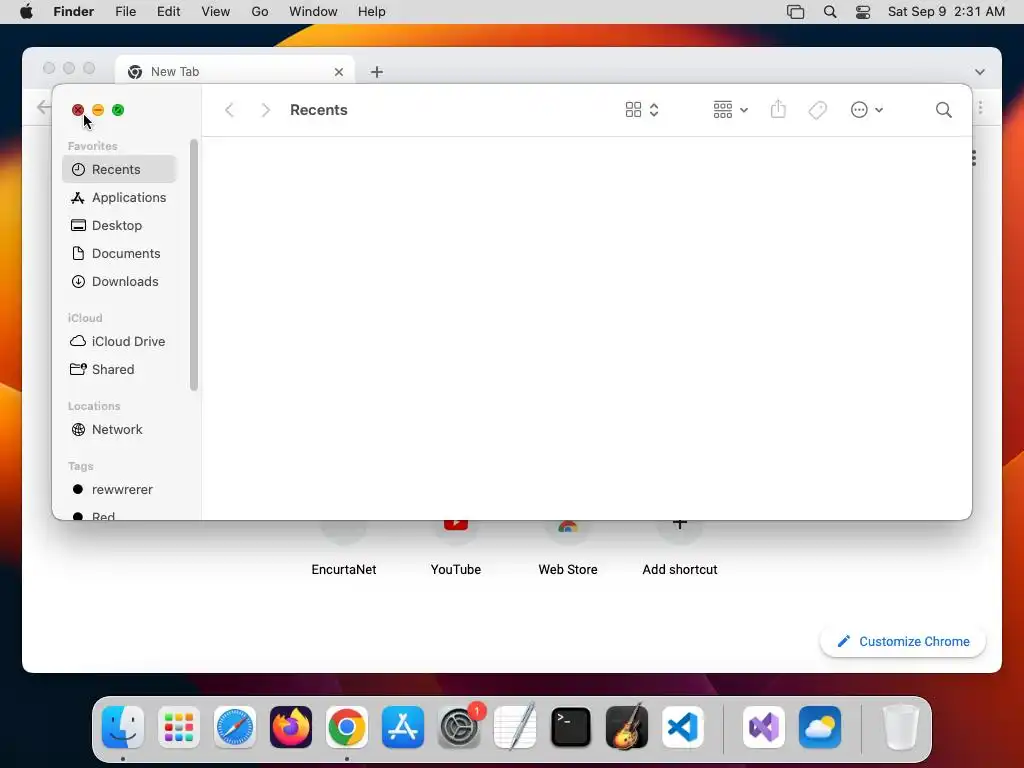Click the date and time clock

[946, 12]
